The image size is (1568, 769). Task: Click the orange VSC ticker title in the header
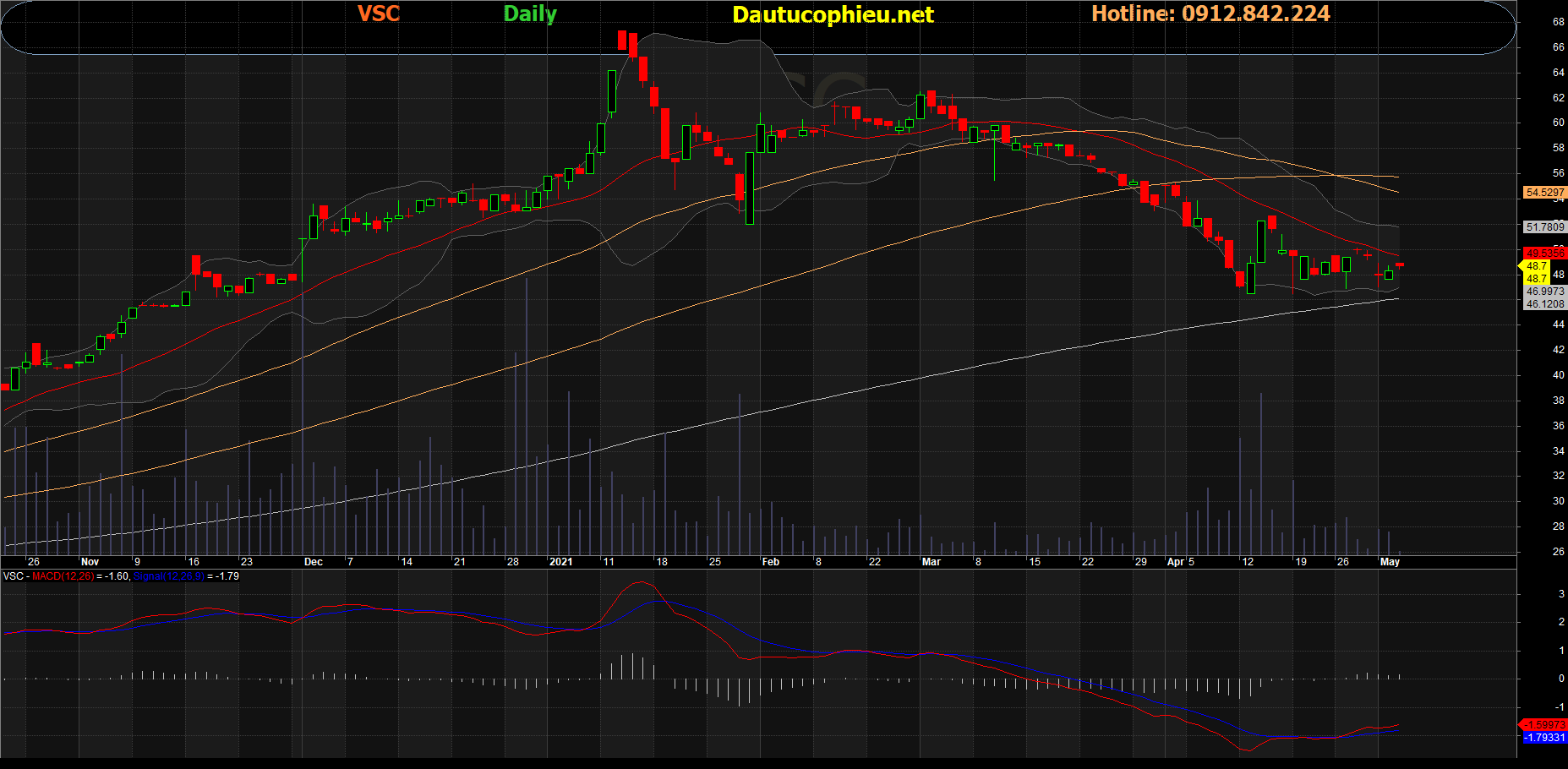click(x=379, y=14)
